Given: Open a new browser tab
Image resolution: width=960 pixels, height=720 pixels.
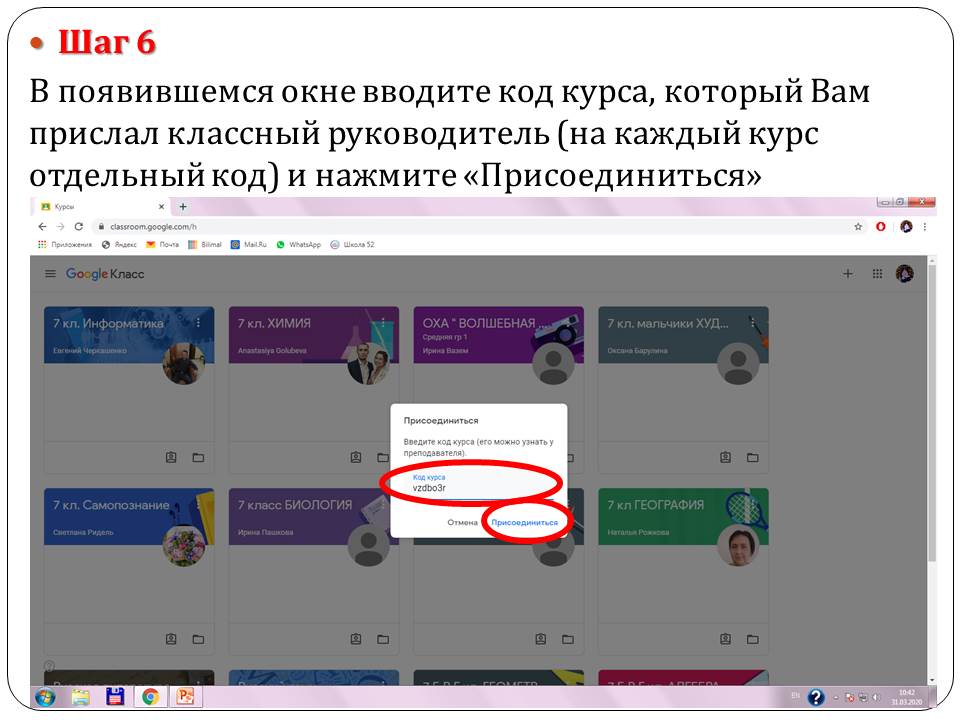Looking at the screenshot, I should tap(183, 206).
